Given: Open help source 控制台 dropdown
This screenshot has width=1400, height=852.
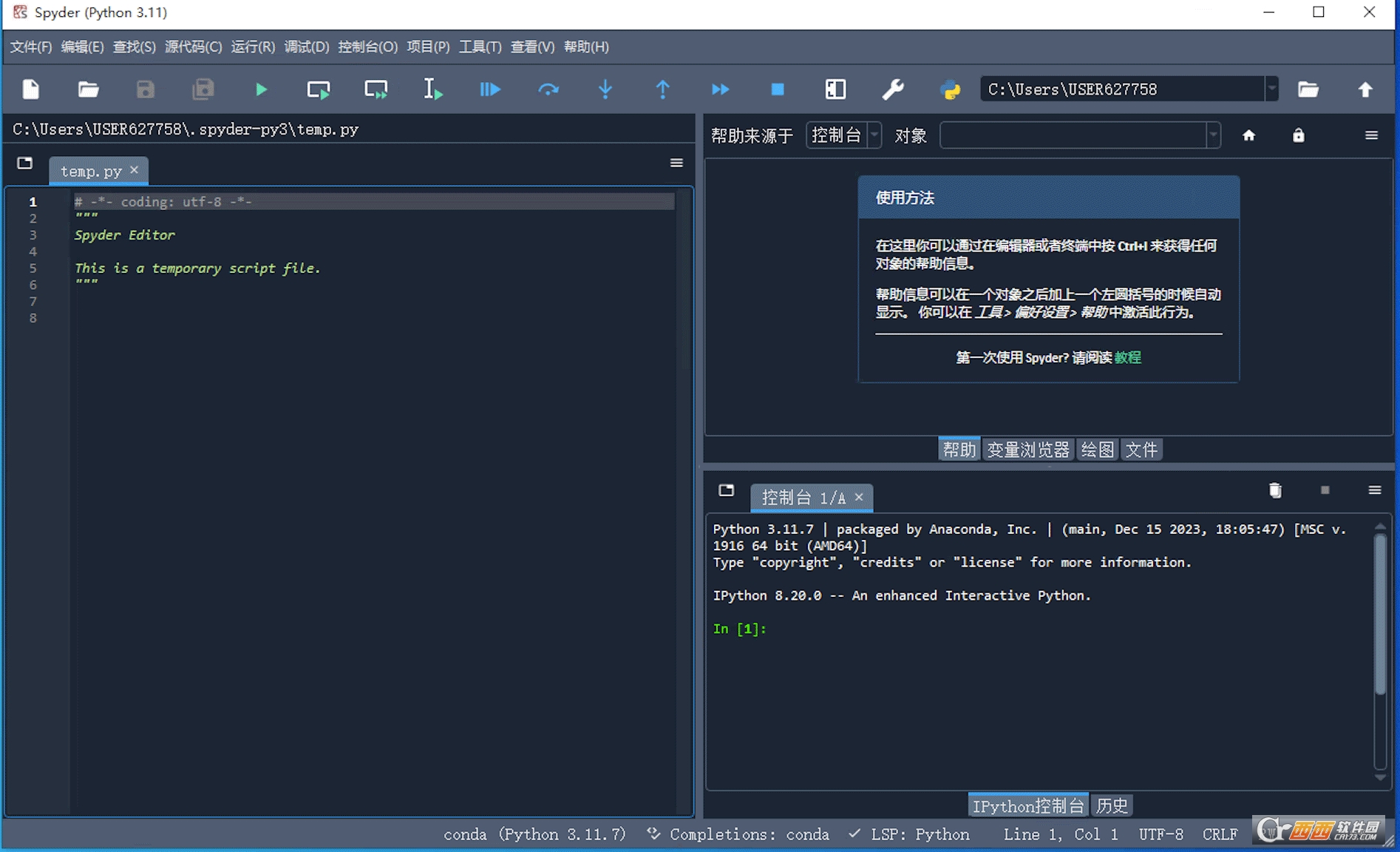Looking at the screenshot, I should (843, 135).
